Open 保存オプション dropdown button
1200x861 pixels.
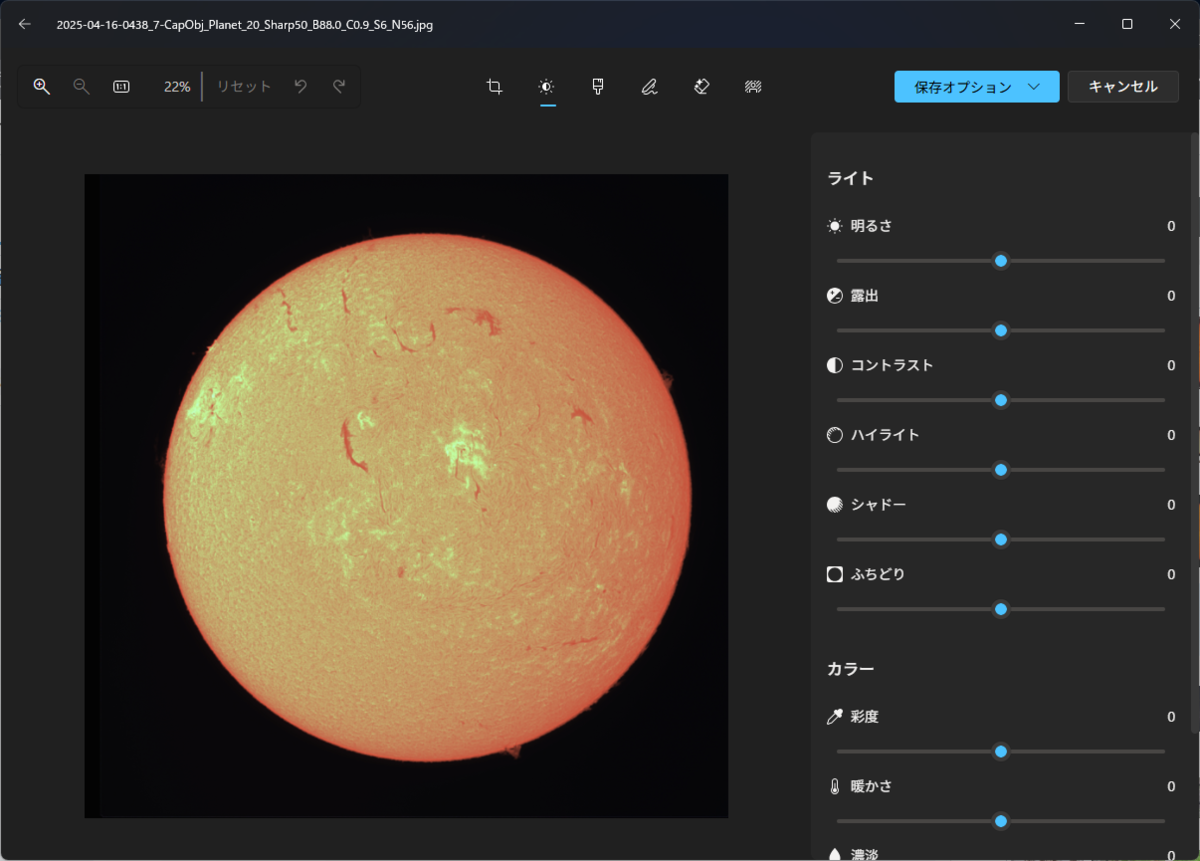click(977, 87)
